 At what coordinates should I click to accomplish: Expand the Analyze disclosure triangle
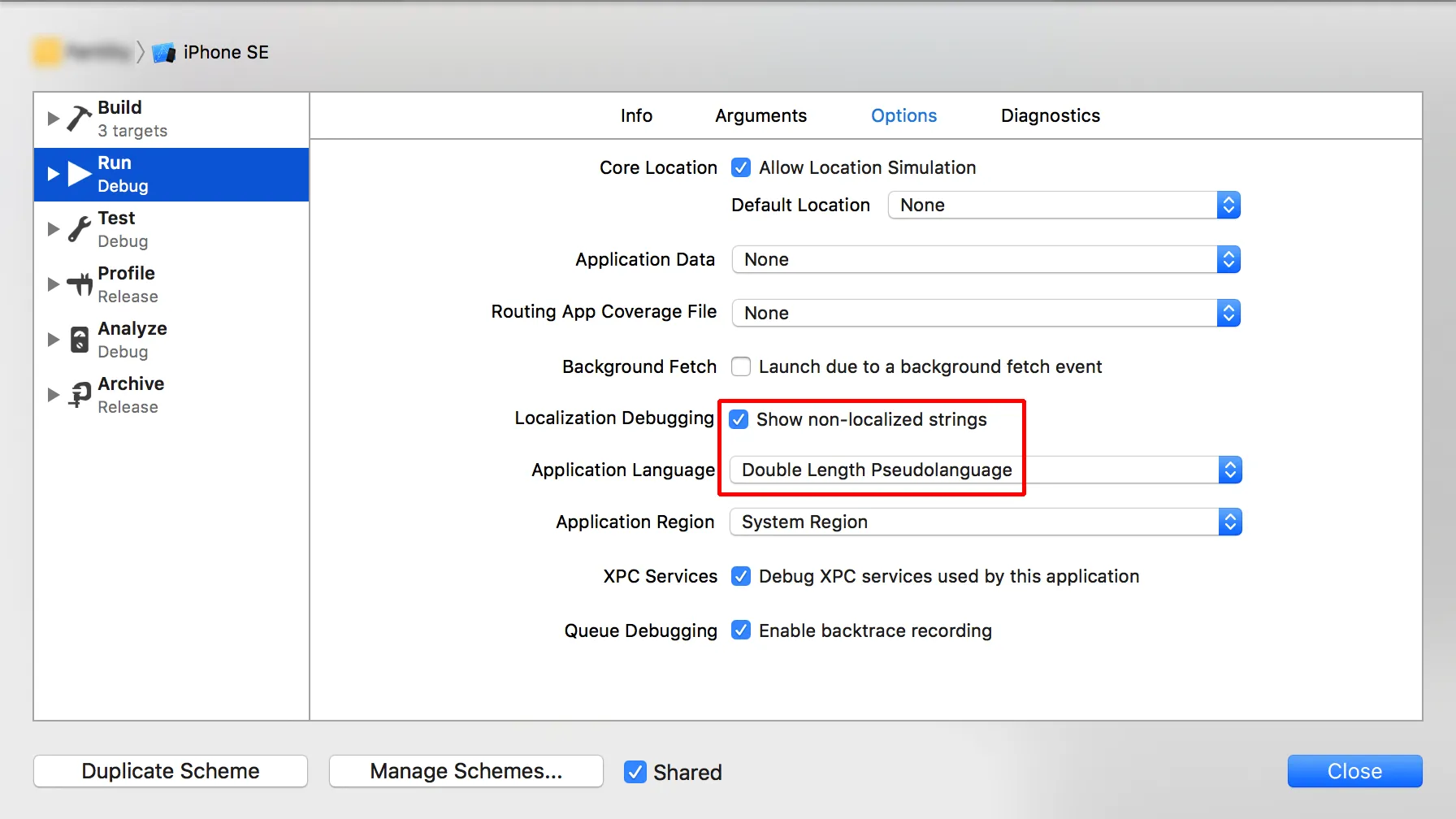pyautogui.click(x=54, y=340)
